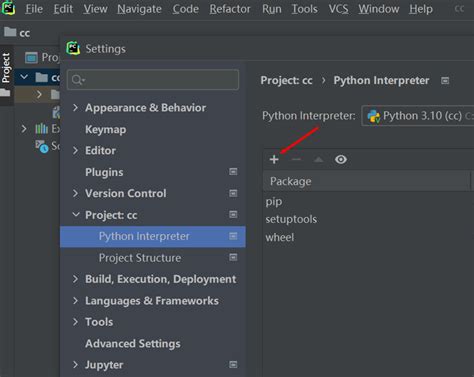
Task: Click the Project: cc breadcrumb
Action: click(x=286, y=80)
